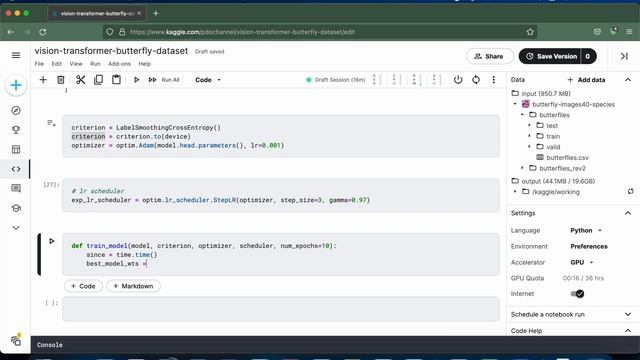The width and height of the screenshot is (640, 360).
Task: Paste cell using the clipboard icon
Action: [116, 80]
